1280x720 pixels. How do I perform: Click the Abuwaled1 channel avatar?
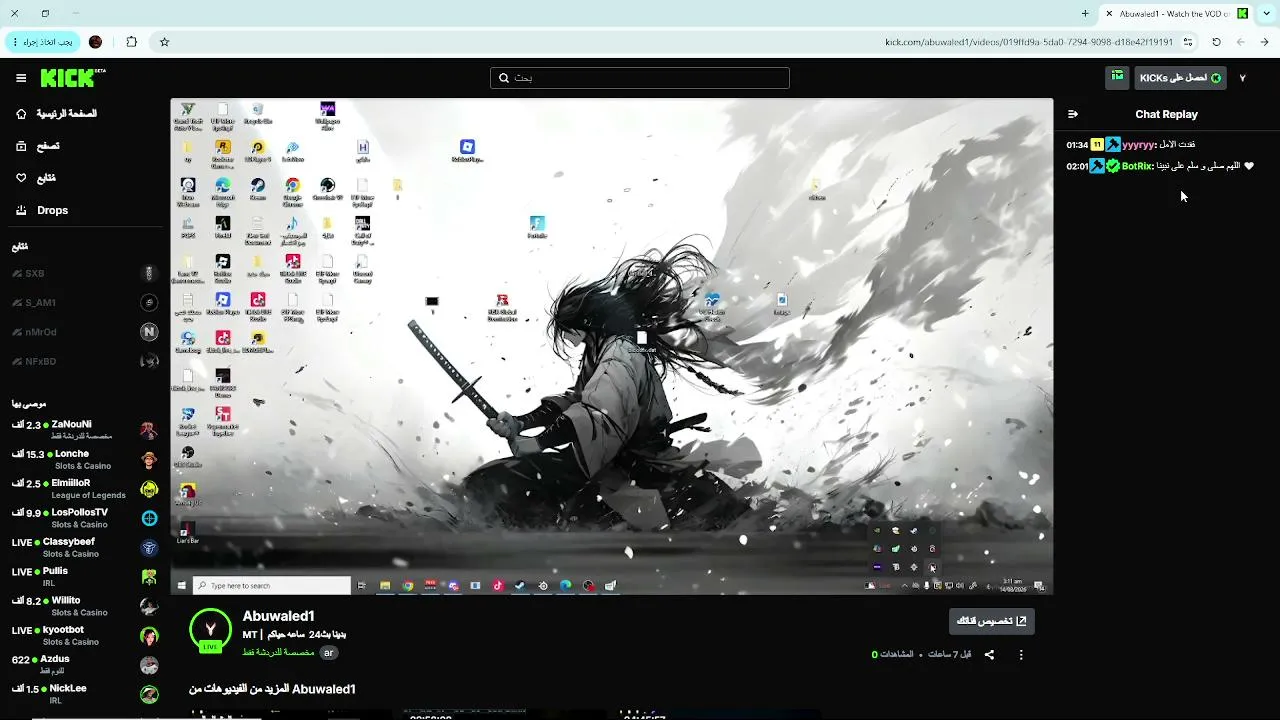210,630
